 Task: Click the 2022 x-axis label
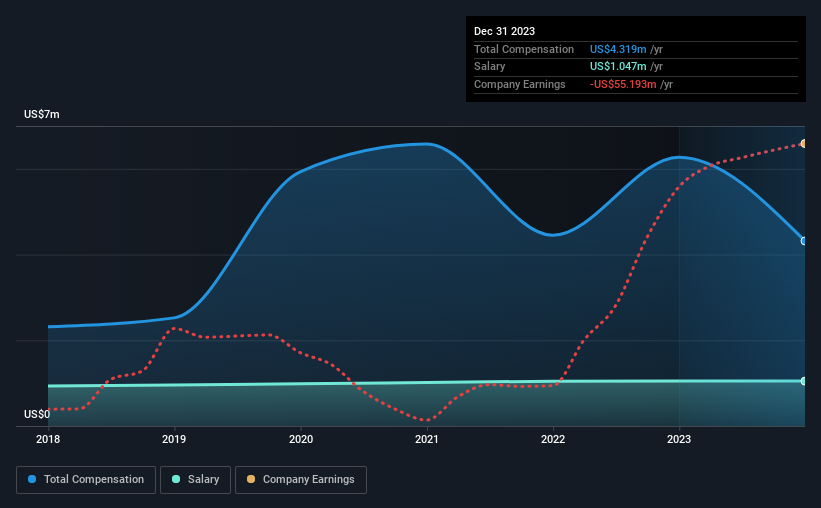pyautogui.click(x=553, y=439)
